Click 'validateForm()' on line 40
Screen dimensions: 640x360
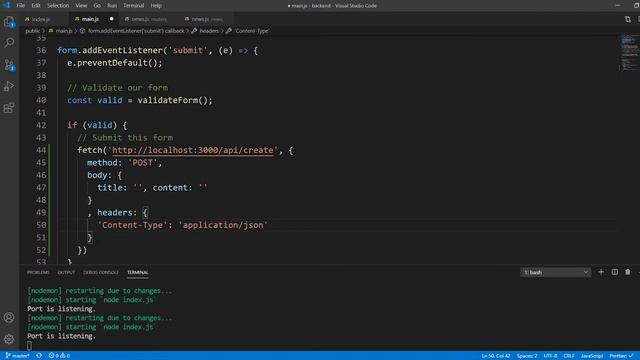click(175, 100)
